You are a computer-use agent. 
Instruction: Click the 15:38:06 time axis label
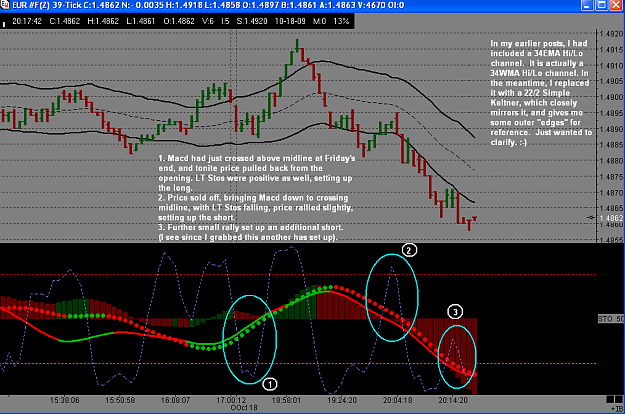[65, 400]
